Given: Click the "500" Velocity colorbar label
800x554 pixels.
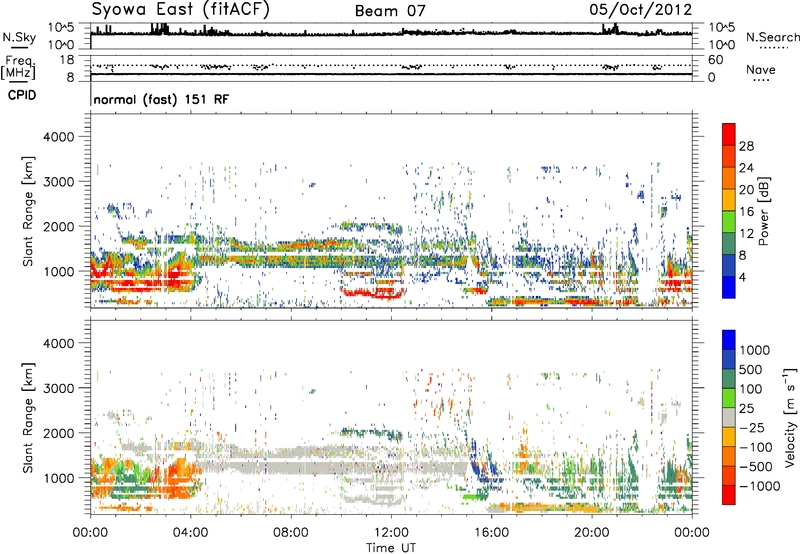Looking at the screenshot, I should coord(751,370).
